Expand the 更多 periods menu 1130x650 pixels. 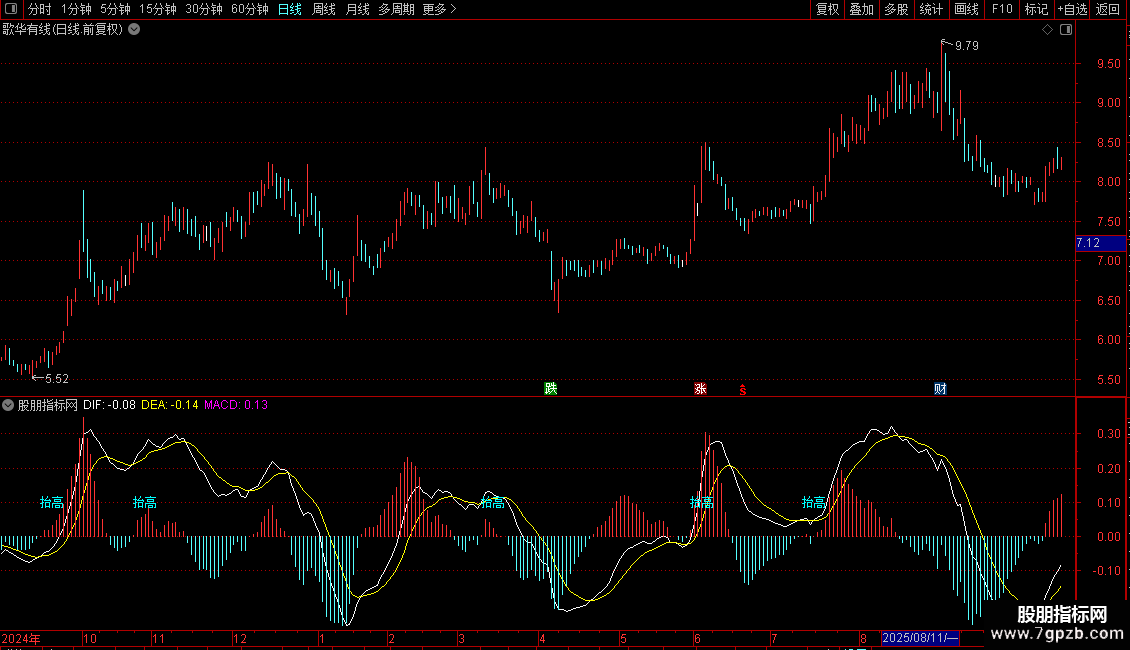tap(439, 9)
